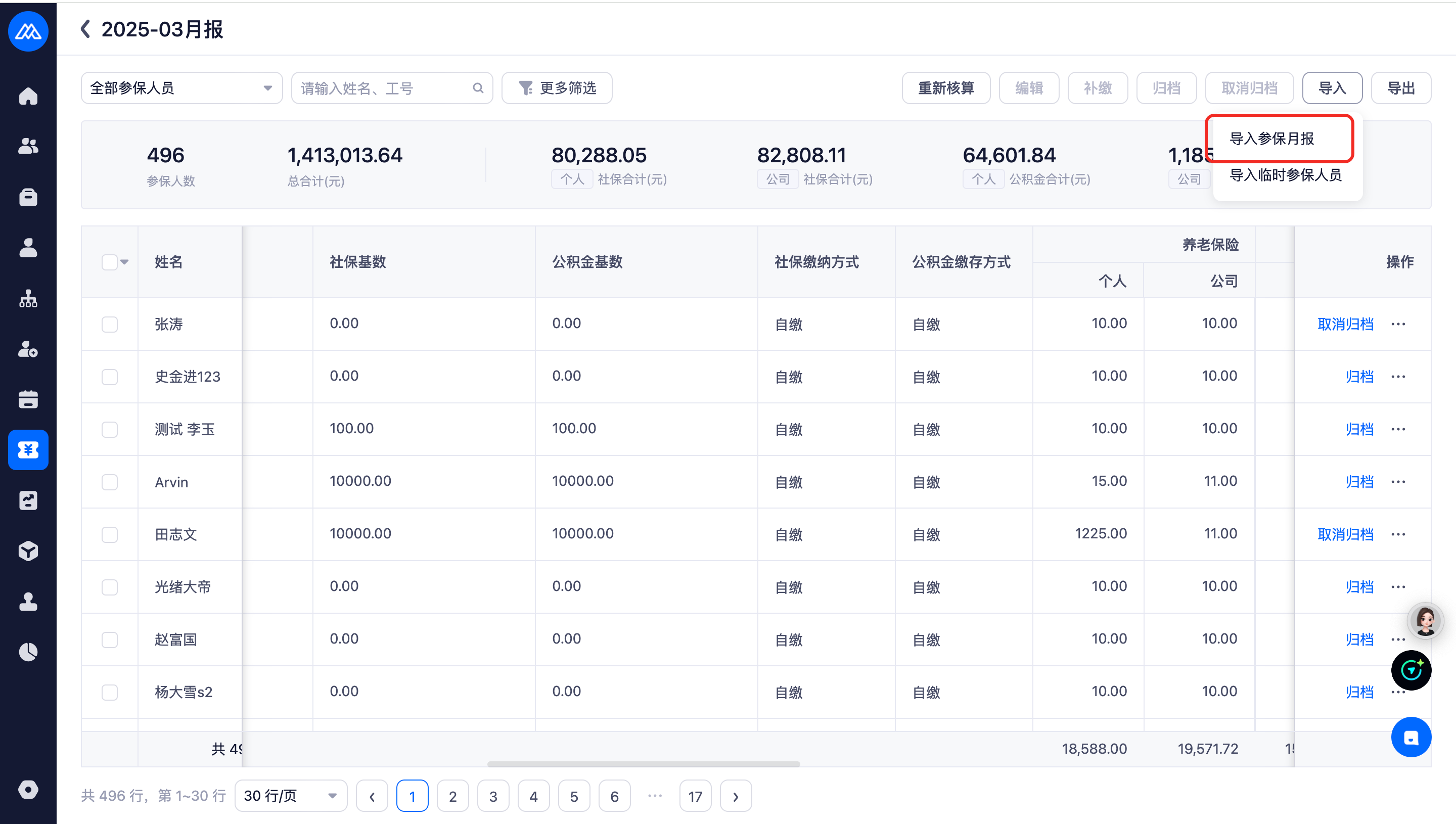The image size is (1456, 824).
Task: Expand the 全部参保人员 dropdown
Action: pos(181,88)
